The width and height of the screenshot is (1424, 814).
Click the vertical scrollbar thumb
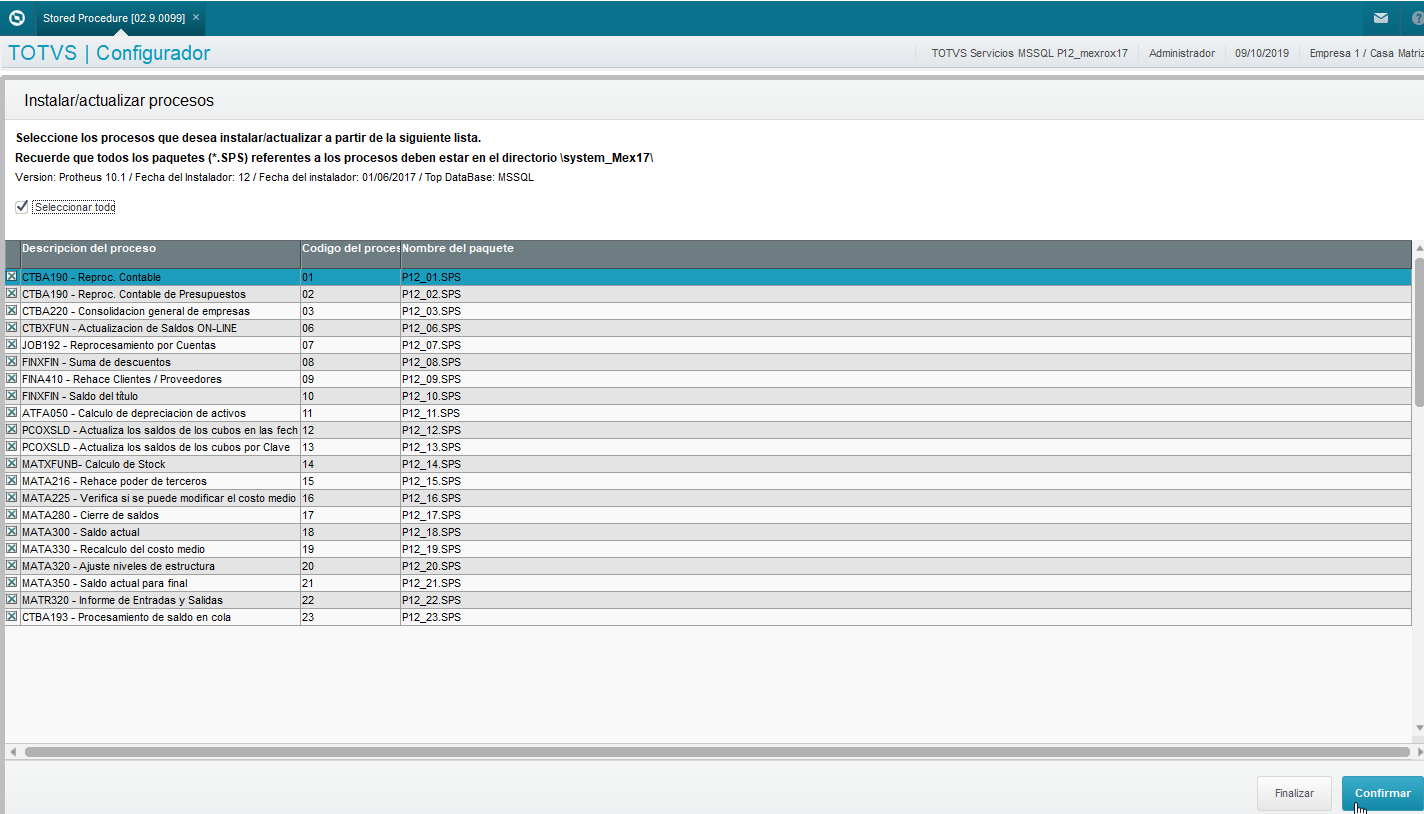[x=1418, y=332]
